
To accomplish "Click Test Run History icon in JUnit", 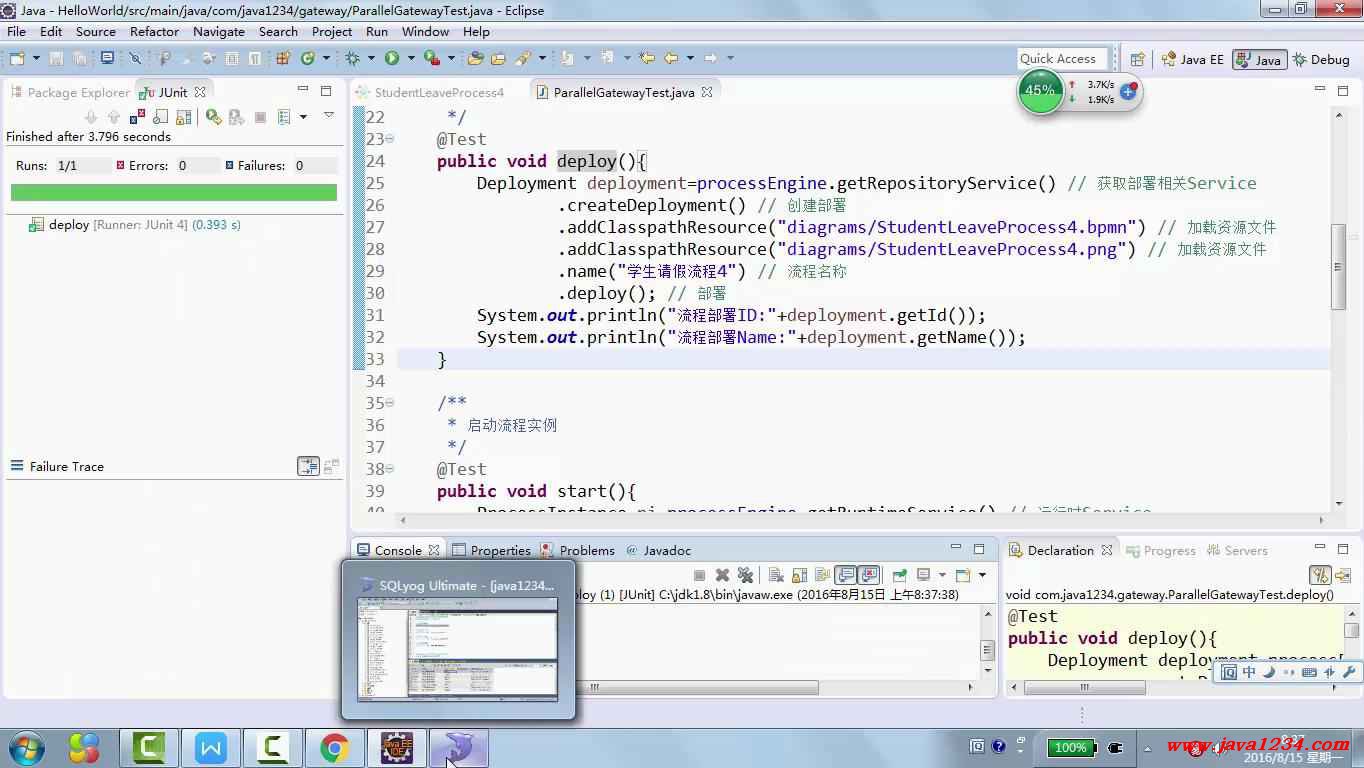I will [x=284, y=117].
